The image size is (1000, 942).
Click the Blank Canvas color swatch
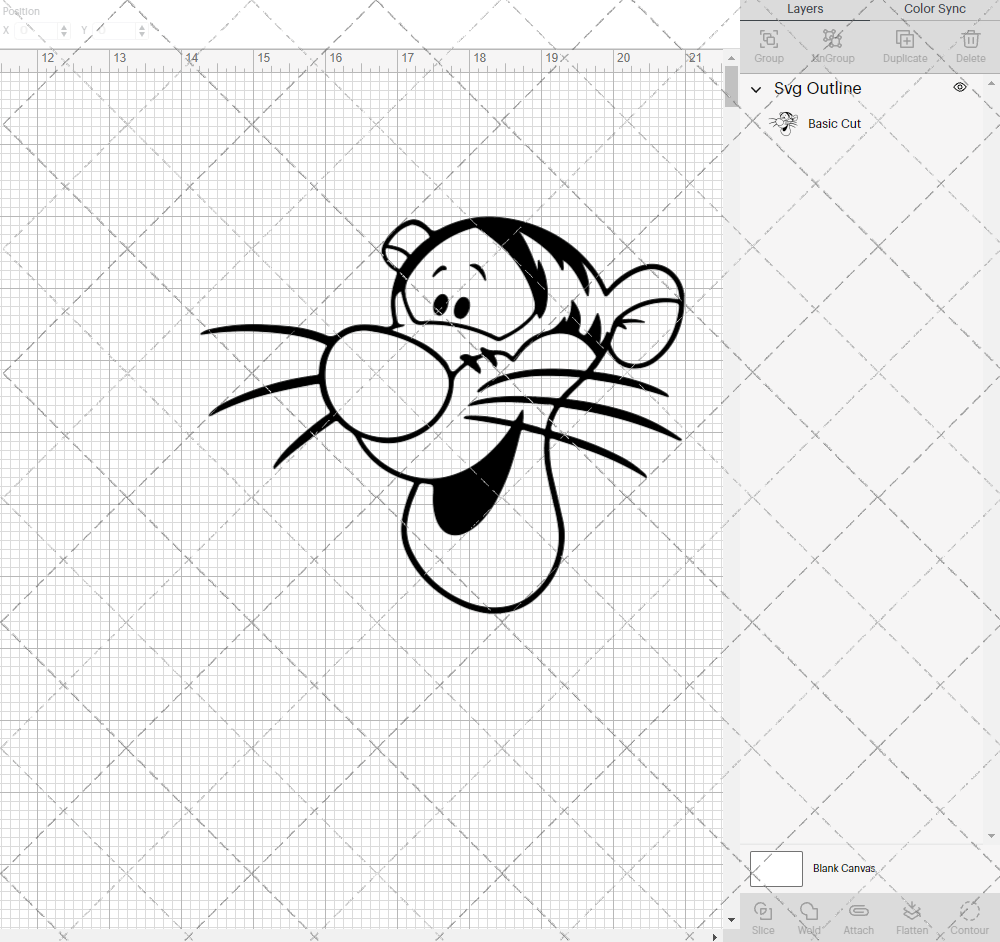tap(776, 869)
